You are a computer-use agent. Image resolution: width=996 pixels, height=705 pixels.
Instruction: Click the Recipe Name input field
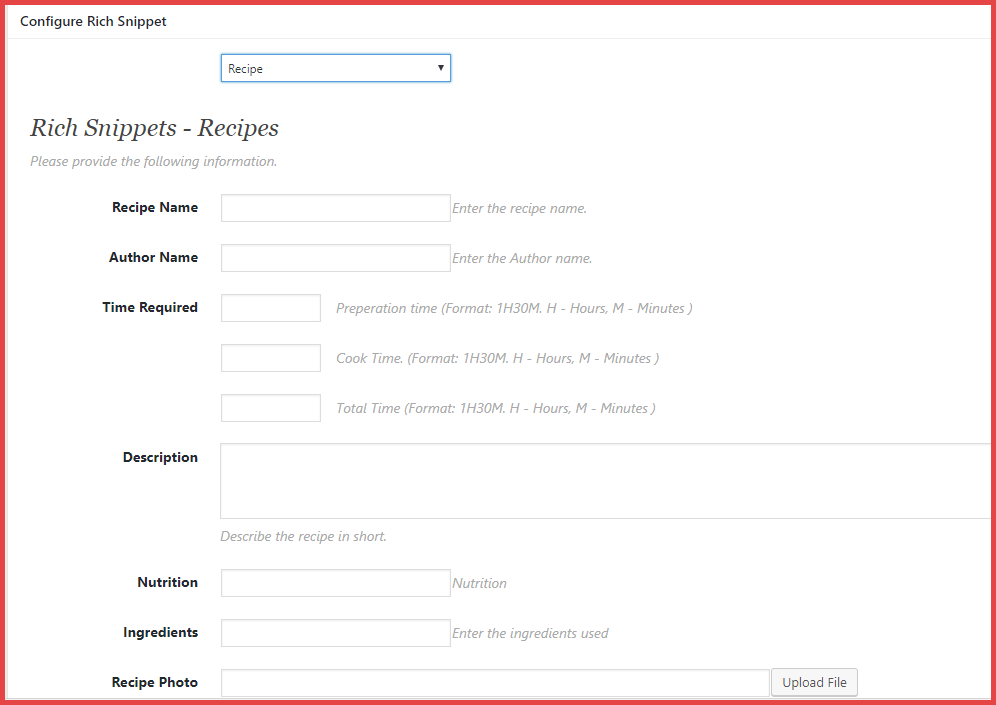(335, 208)
